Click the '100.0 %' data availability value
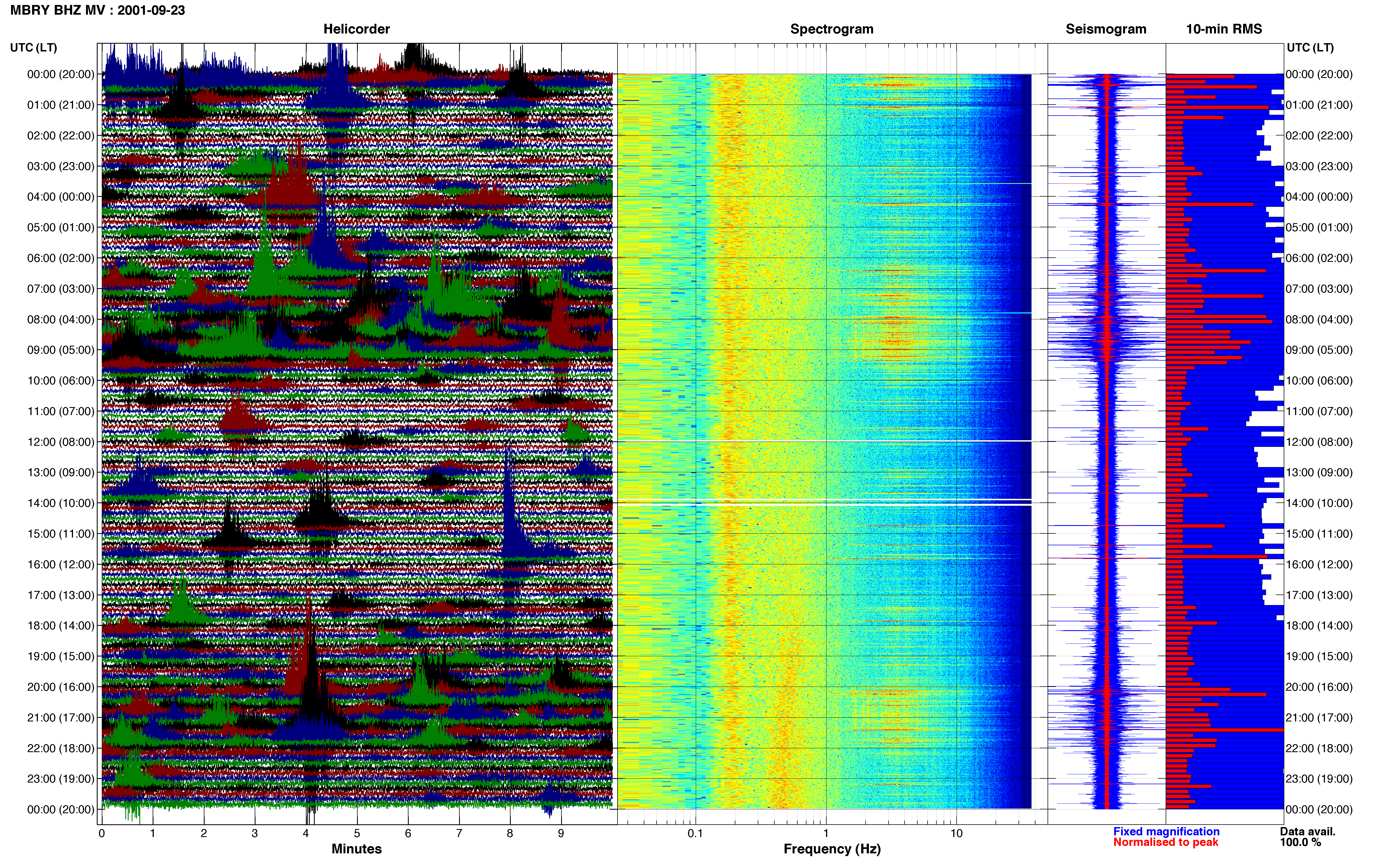1388x868 pixels. coord(1301,842)
